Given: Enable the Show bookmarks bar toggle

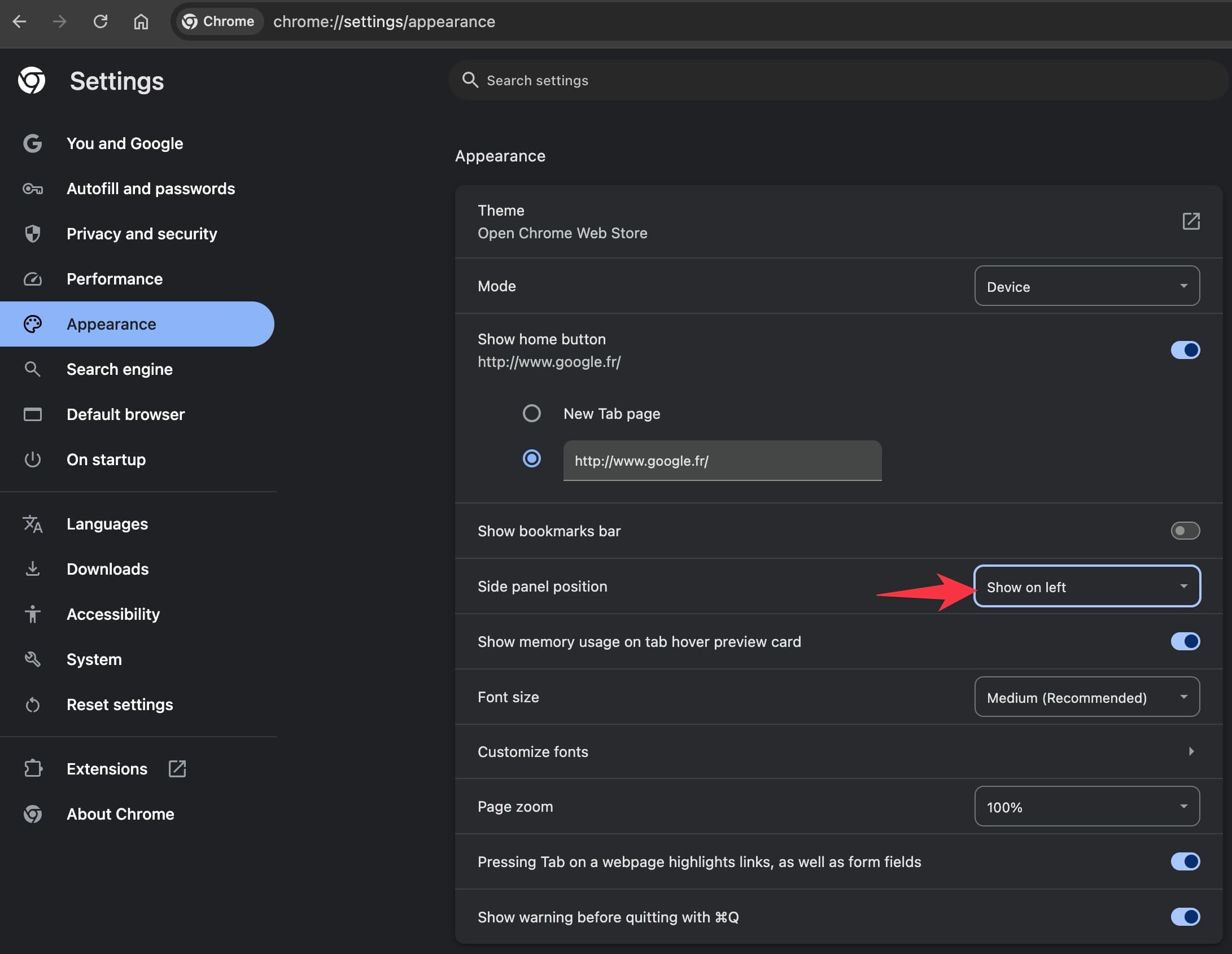Looking at the screenshot, I should [1185, 531].
